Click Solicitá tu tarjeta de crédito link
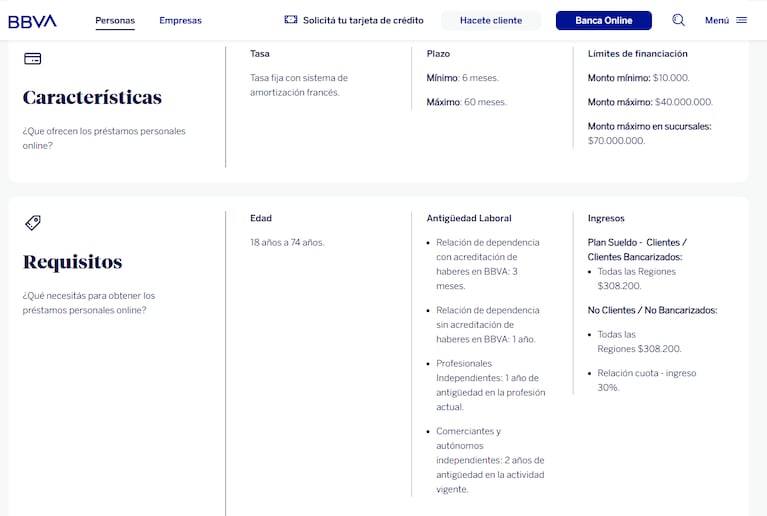The width and height of the screenshot is (767, 516). click(362, 20)
